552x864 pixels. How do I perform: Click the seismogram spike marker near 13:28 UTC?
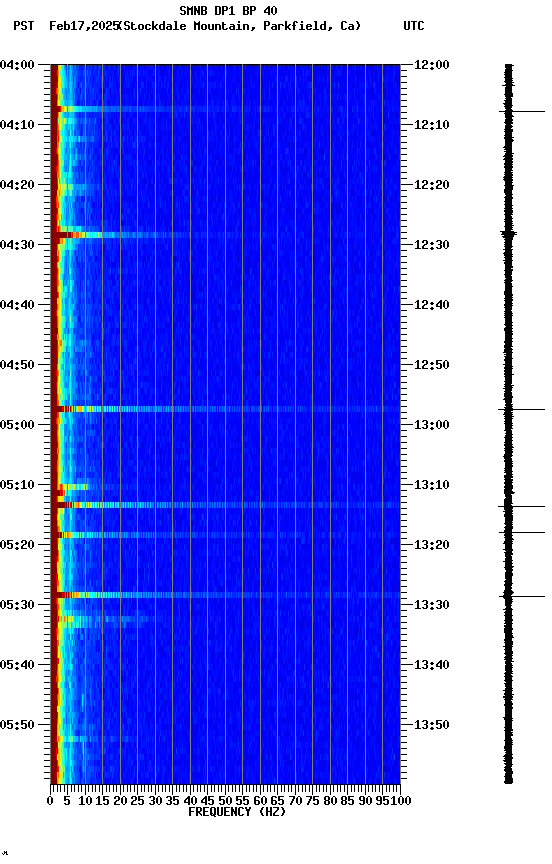pos(522,596)
